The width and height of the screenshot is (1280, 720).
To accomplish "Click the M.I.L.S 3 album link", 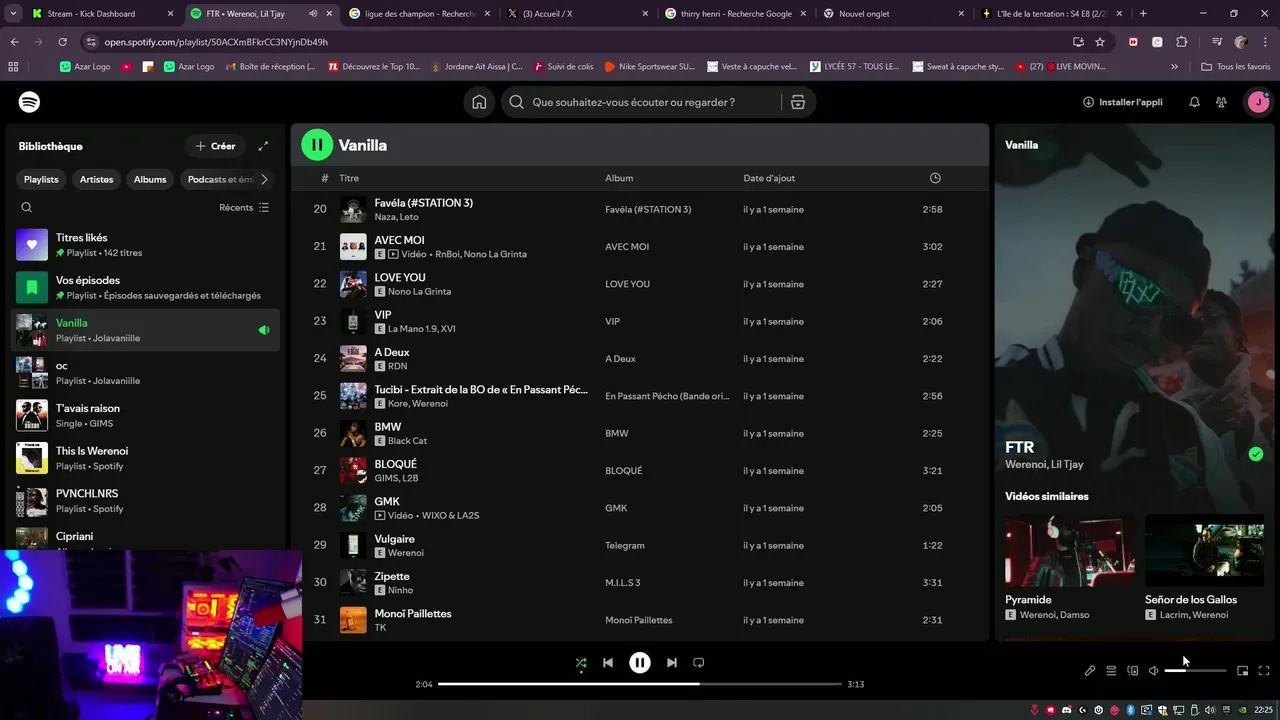I will pyautogui.click(x=622, y=583).
